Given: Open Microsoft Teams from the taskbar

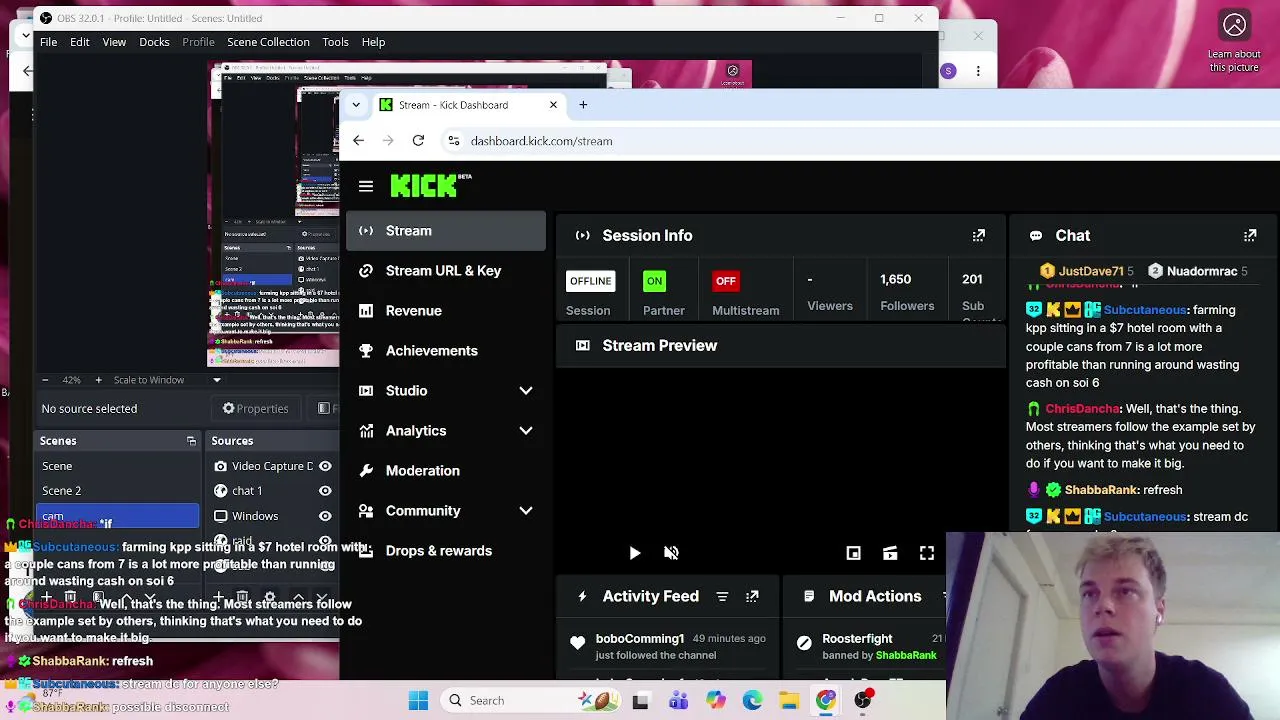Looking at the screenshot, I should pos(678,701).
